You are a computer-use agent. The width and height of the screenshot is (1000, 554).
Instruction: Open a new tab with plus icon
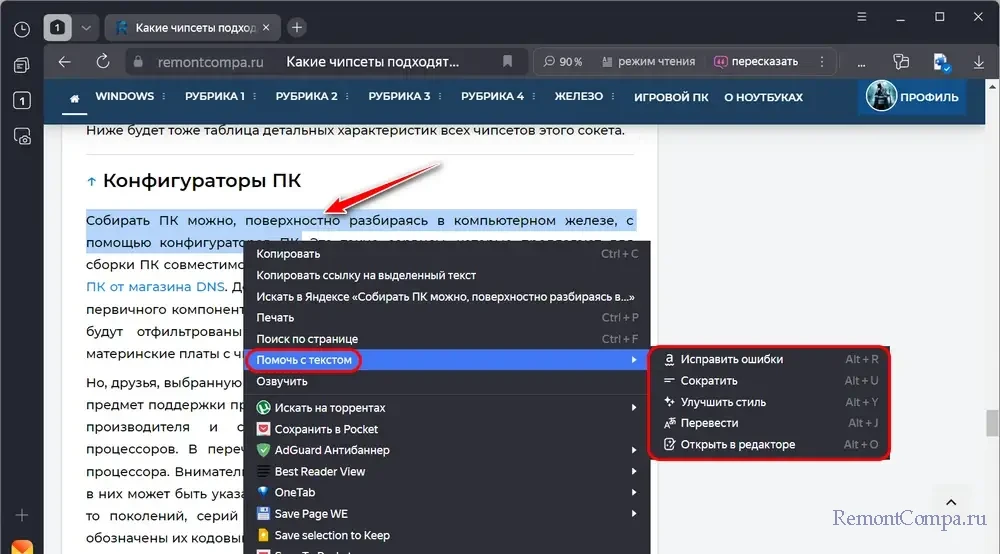pyautogui.click(x=297, y=27)
